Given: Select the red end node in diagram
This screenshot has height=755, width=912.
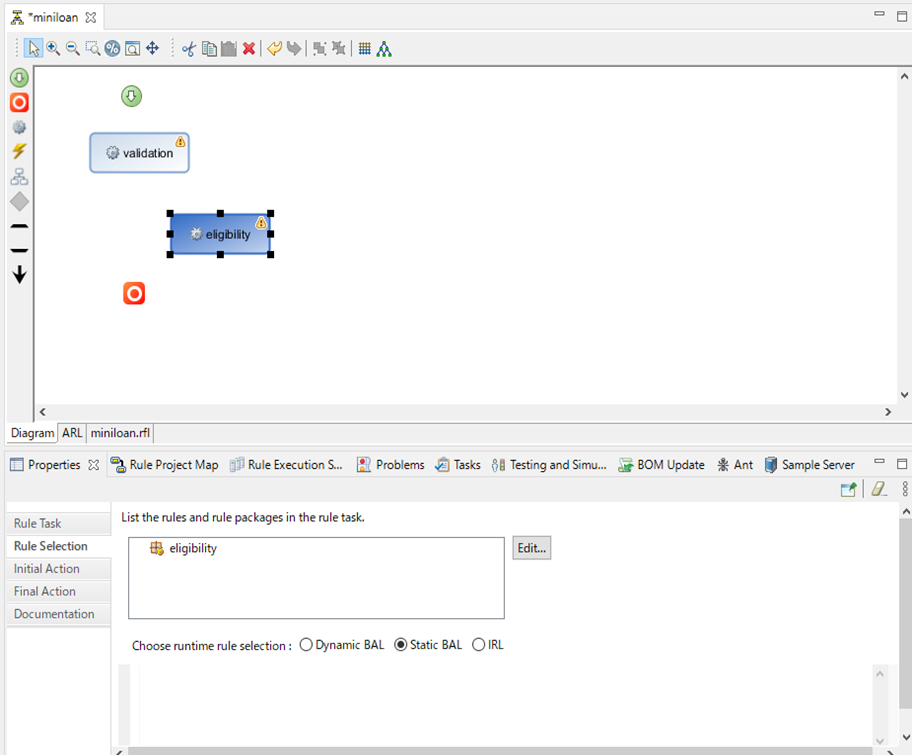Looking at the screenshot, I should (x=134, y=294).
